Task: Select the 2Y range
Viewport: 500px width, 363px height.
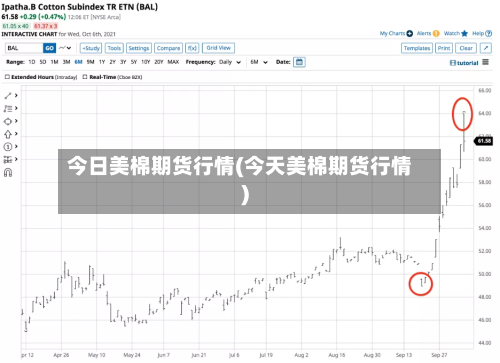Action: coord(113,62)
